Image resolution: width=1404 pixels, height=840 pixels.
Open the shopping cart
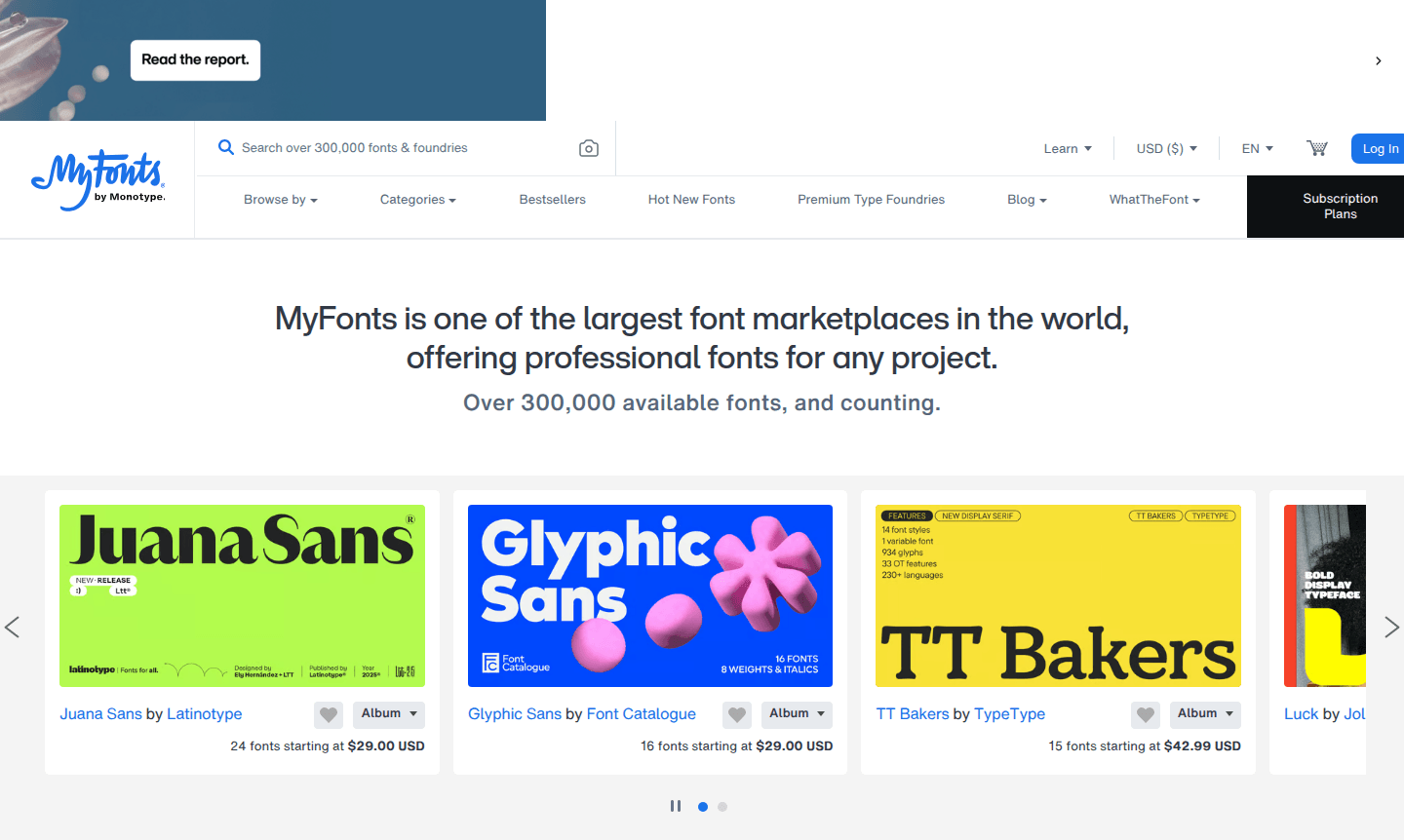click(1316, 147)
